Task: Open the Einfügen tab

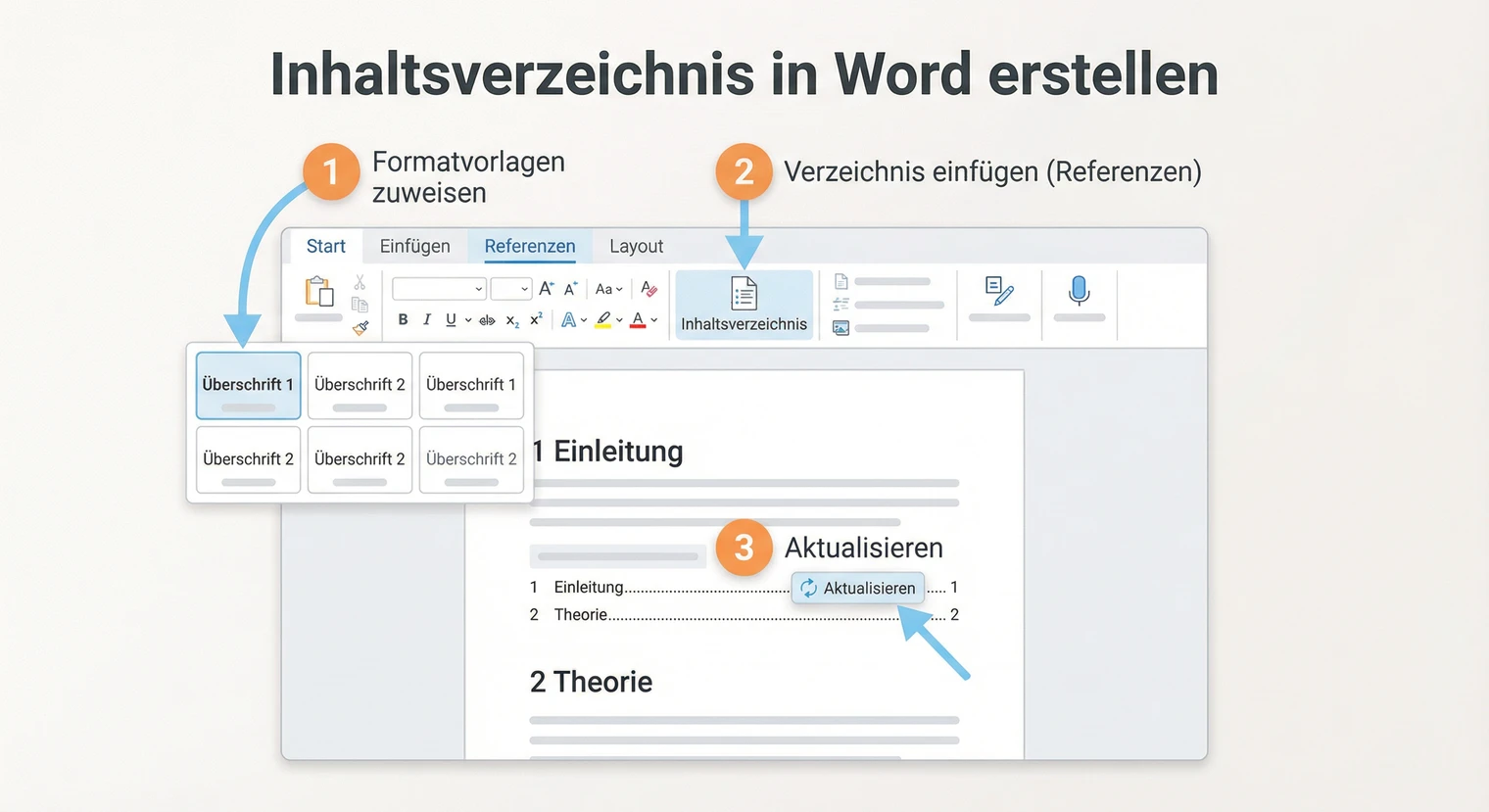Action: 414,246
